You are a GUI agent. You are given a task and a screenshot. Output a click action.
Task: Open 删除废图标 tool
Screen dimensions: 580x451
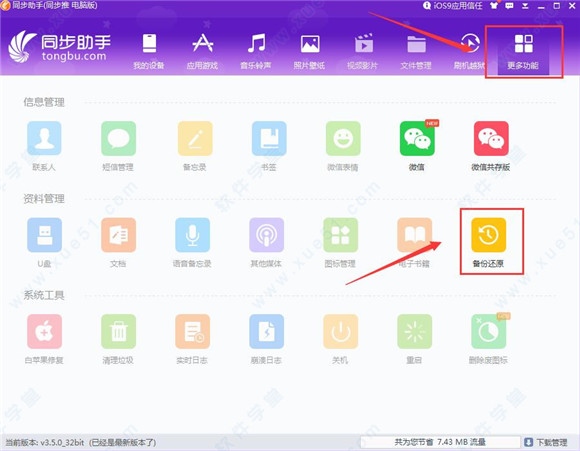(488, 331)
